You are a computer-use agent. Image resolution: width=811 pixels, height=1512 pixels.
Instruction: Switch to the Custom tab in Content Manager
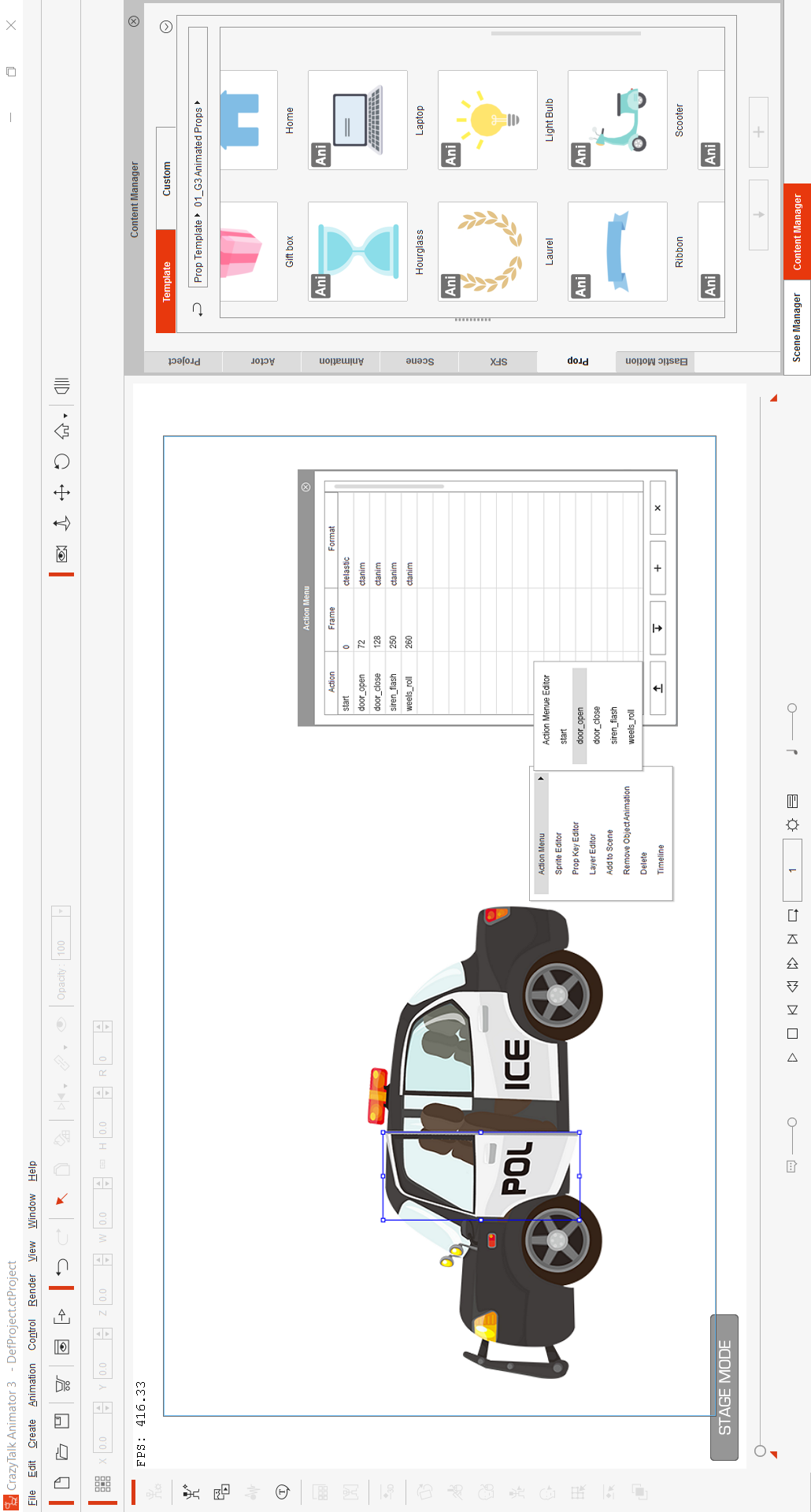166,179
